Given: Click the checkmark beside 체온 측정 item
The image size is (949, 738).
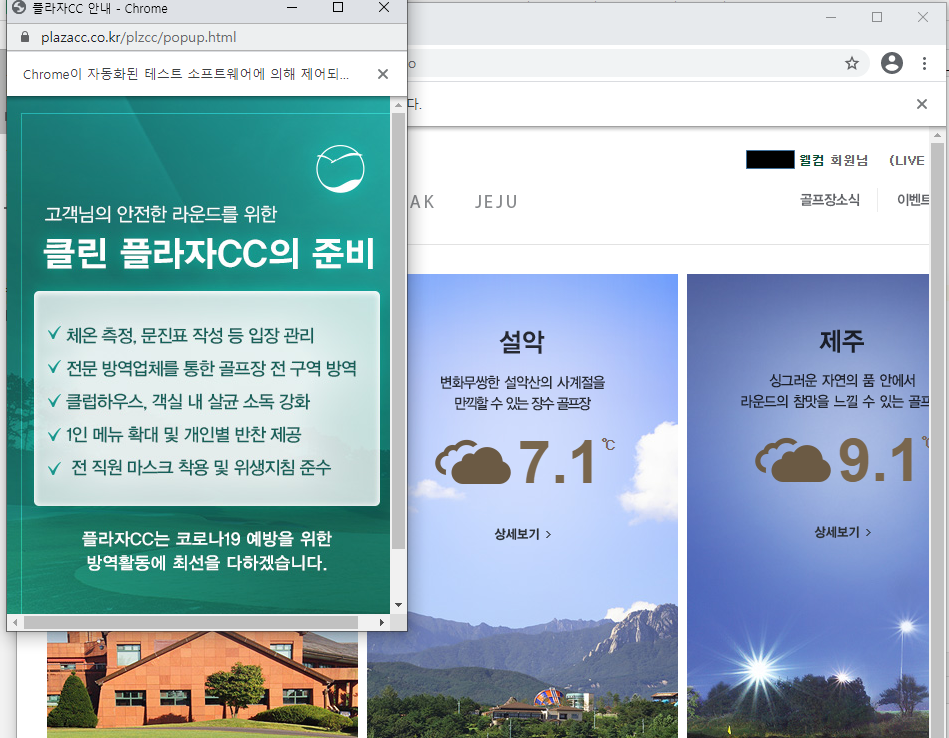Looking at the screenshot, I should [x=54, y=334].
